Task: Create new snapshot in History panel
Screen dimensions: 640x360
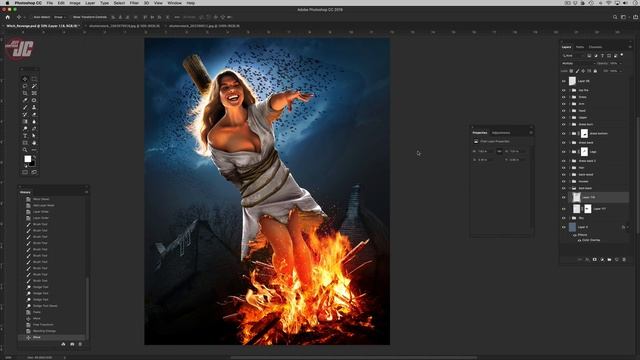Action: [x=72, y=344]
